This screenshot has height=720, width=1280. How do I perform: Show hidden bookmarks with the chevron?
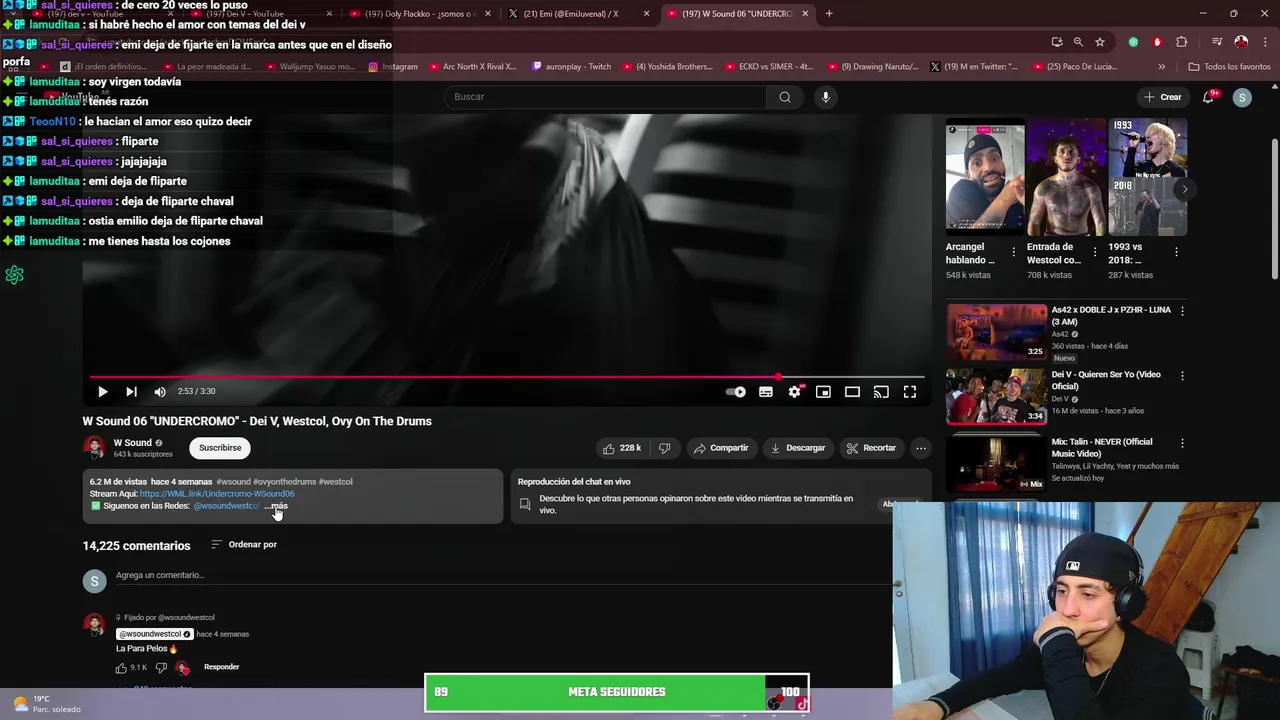1161,67
